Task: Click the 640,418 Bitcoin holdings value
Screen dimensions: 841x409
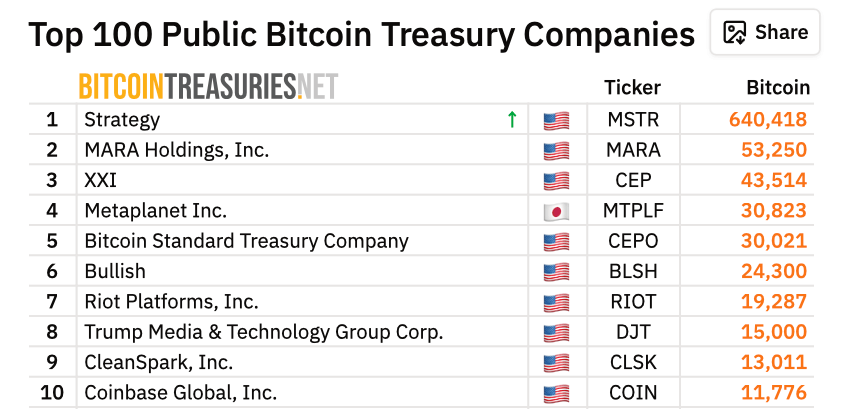Action: (768, 120)
